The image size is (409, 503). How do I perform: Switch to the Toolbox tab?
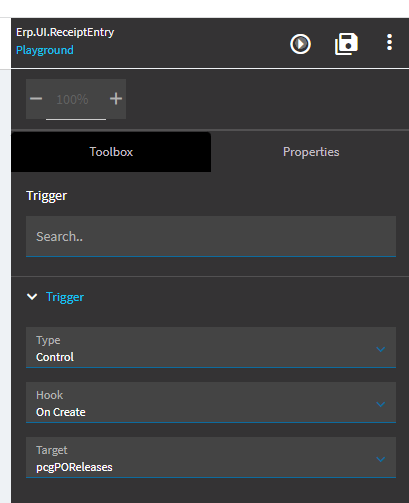[111, 152]
